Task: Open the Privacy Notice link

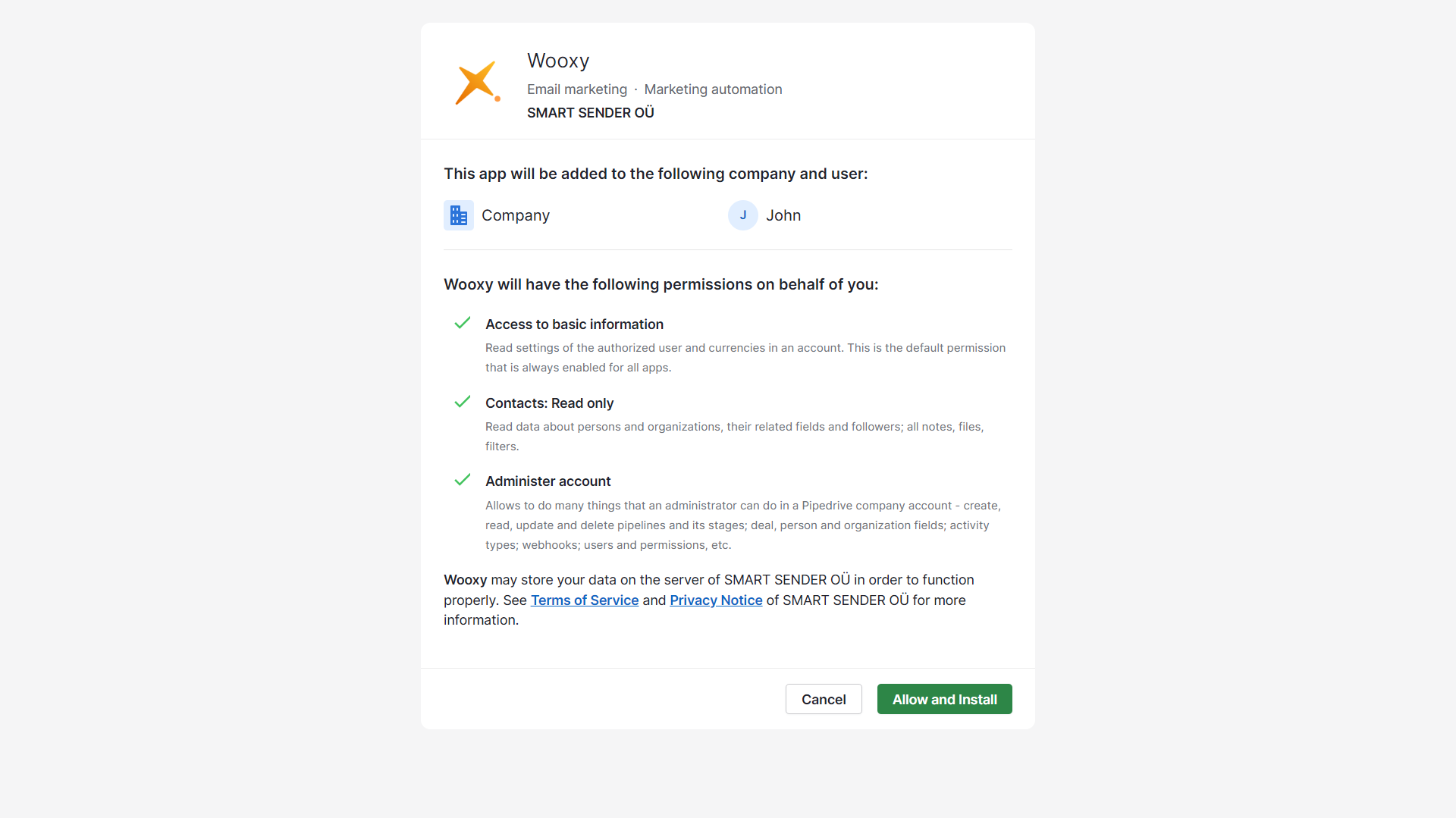Action: pyautogui.click(x=716, y=600)
